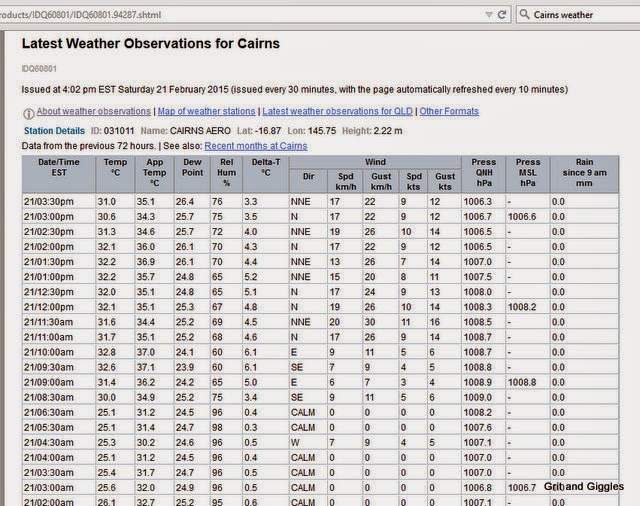Open 'Map of weather stations' link

tap(207, 111)
